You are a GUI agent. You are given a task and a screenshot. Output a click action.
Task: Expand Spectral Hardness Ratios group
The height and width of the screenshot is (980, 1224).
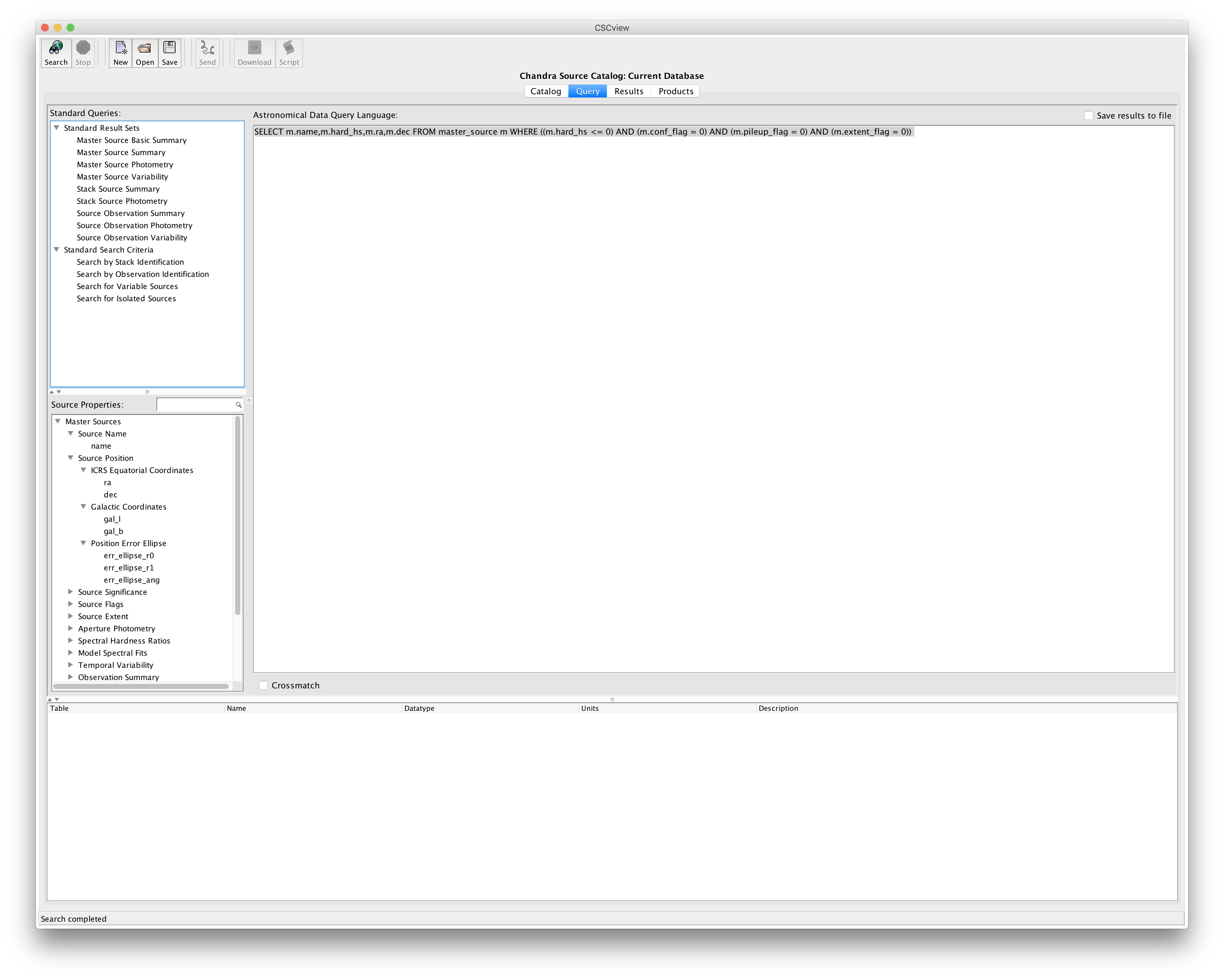(x=70, y=641)
